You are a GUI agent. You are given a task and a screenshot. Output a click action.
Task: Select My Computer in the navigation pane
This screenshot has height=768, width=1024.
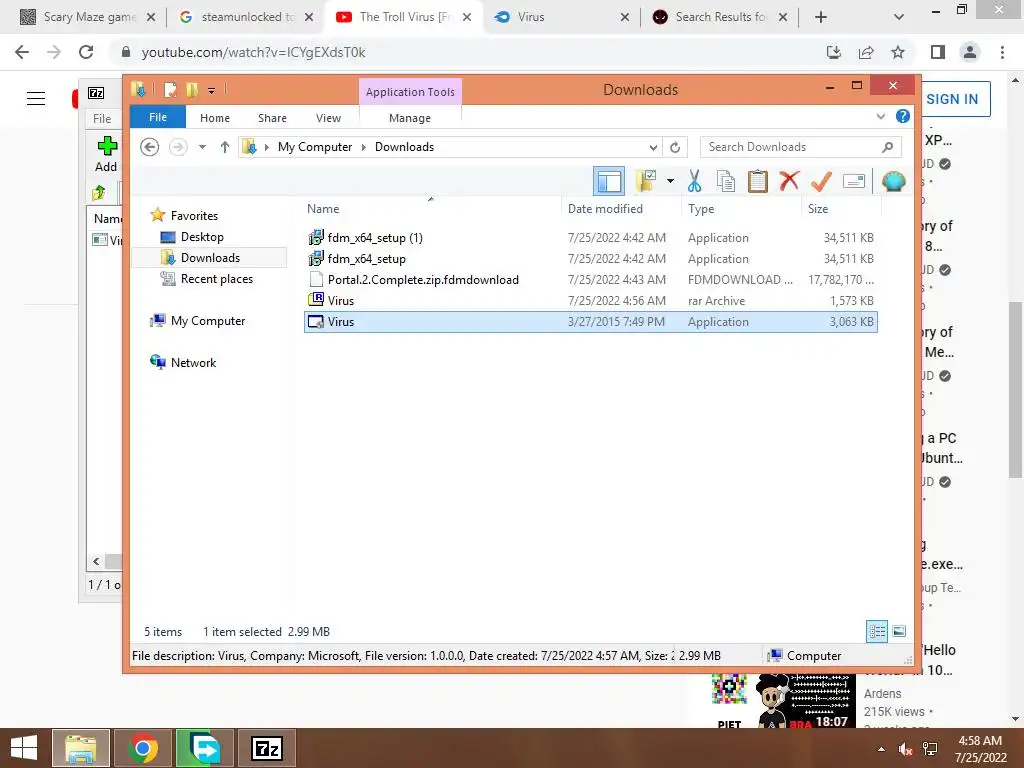(x=208, y=321)
